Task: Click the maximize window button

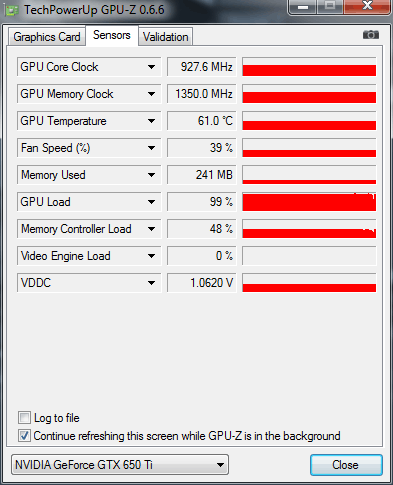Action: coord(330,7)
